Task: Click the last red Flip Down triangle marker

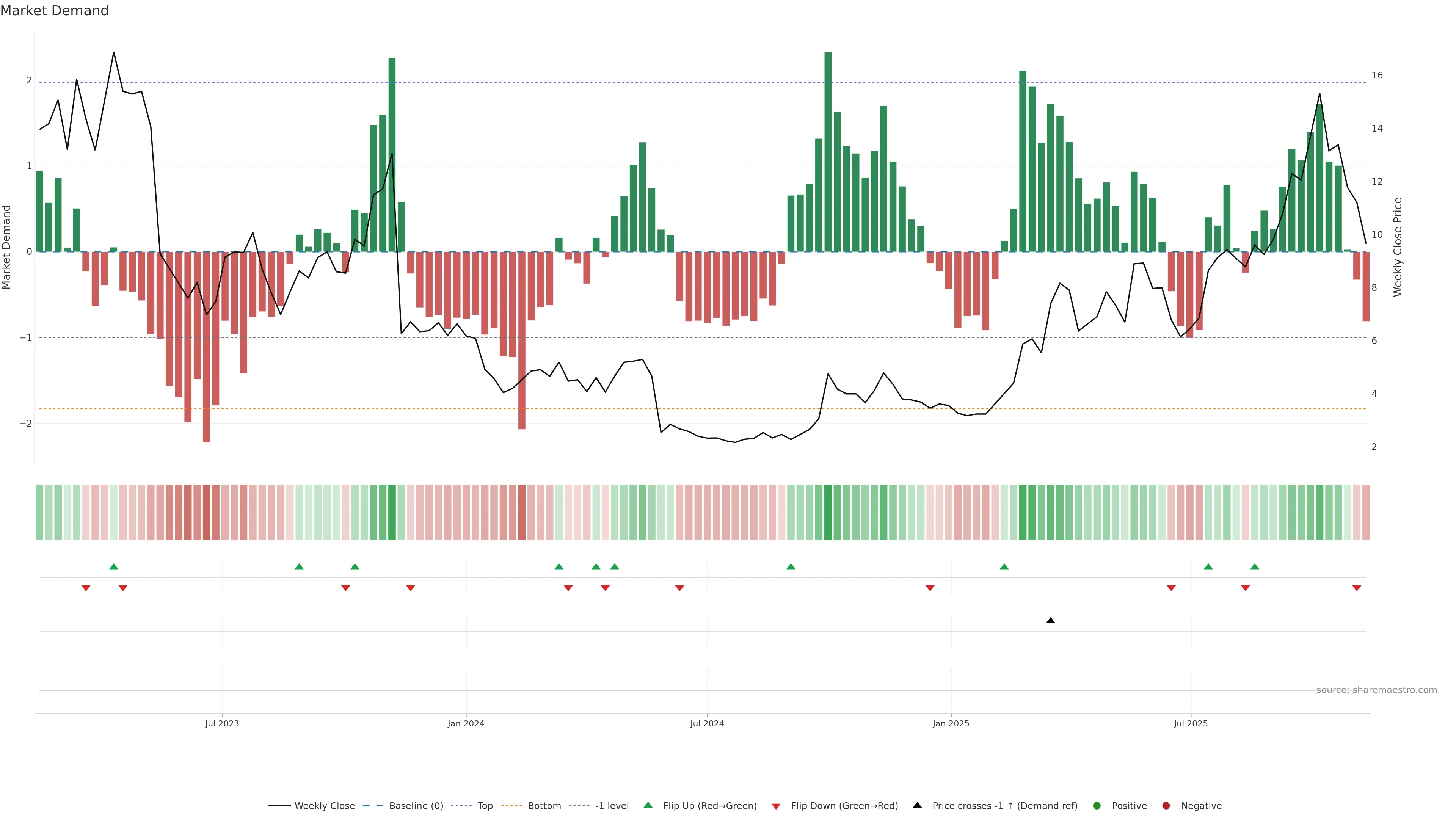Action: (x=1357, y=588)
